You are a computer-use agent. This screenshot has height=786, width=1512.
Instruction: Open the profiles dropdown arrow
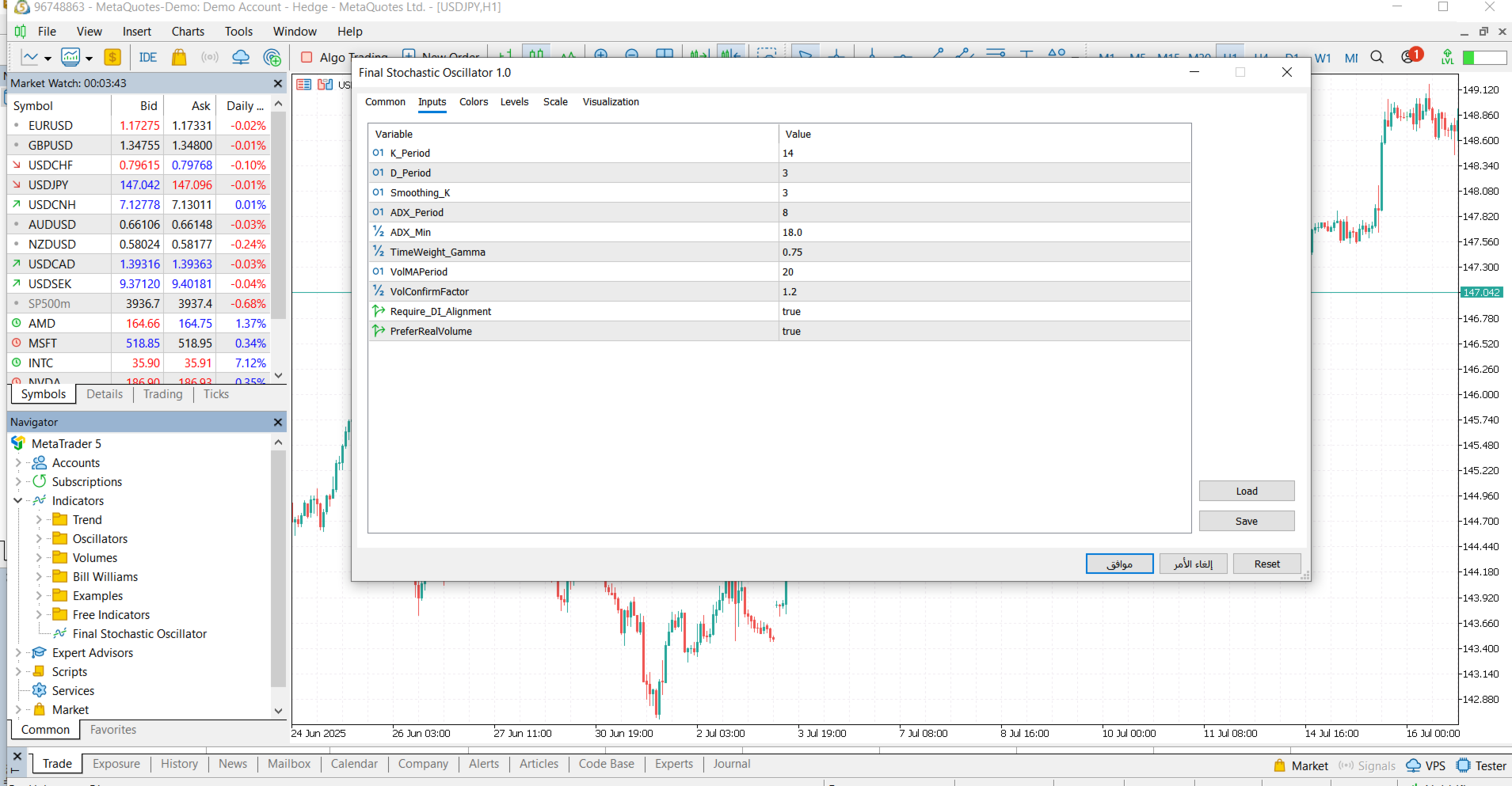point(89,58)
